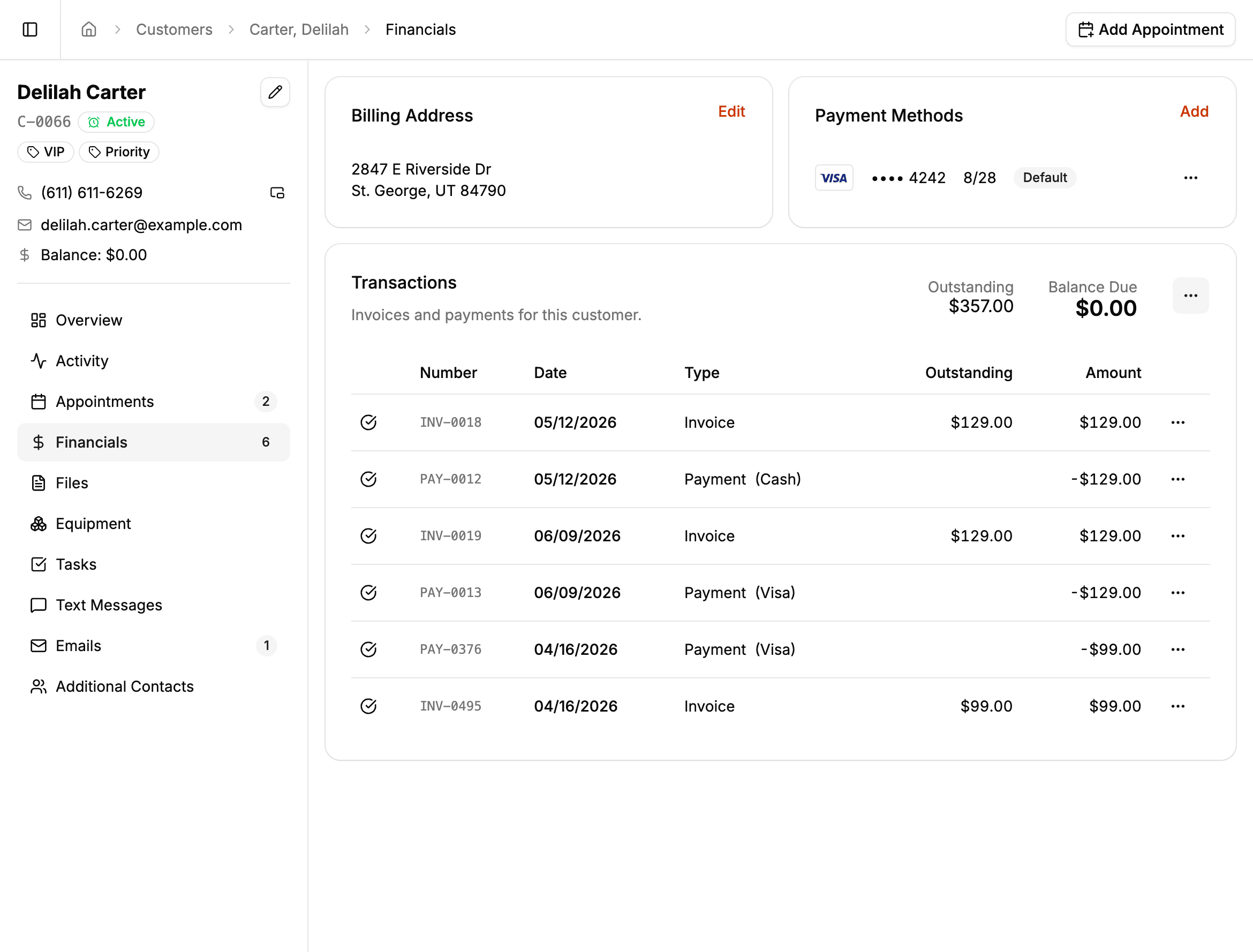Click the envelope icon beside email address
1253x952 pixels.
coord(25,225)
